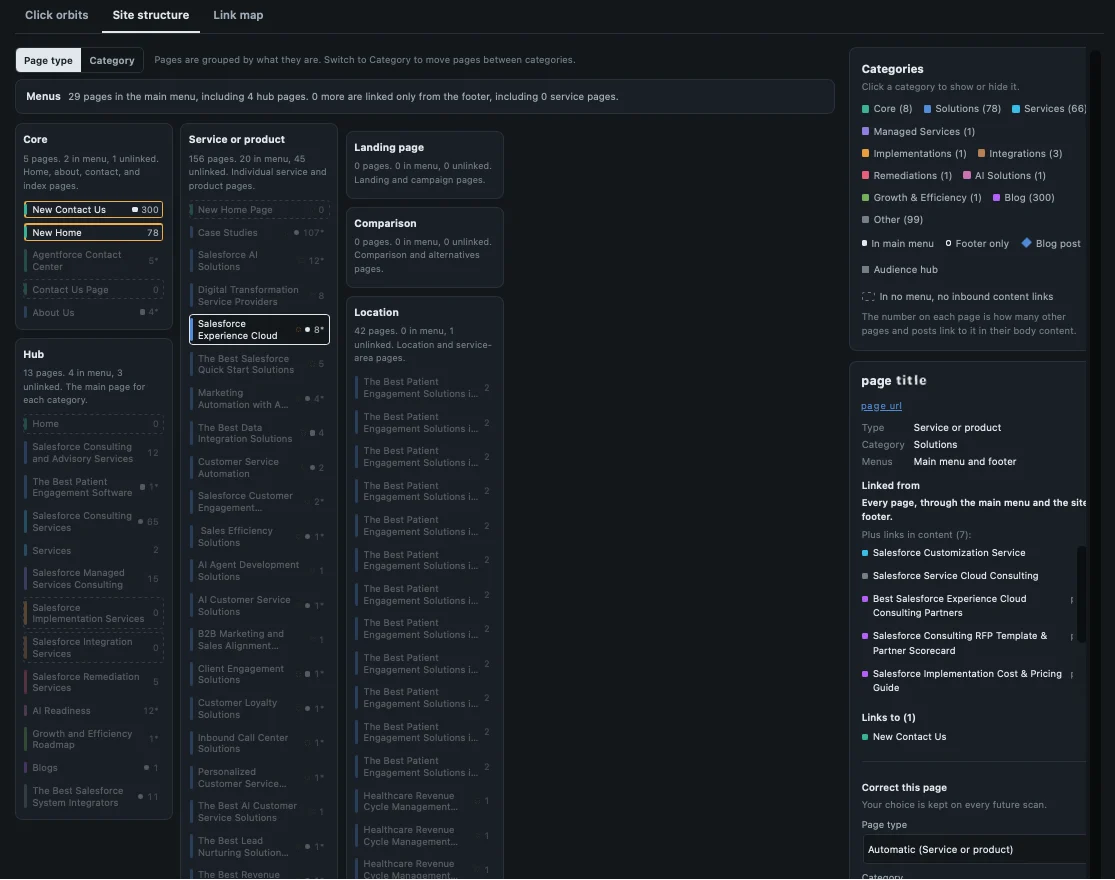Select the Case Studies page
Image resolution: width=1115 pixels, height=880 pixels.
(259, 232)
